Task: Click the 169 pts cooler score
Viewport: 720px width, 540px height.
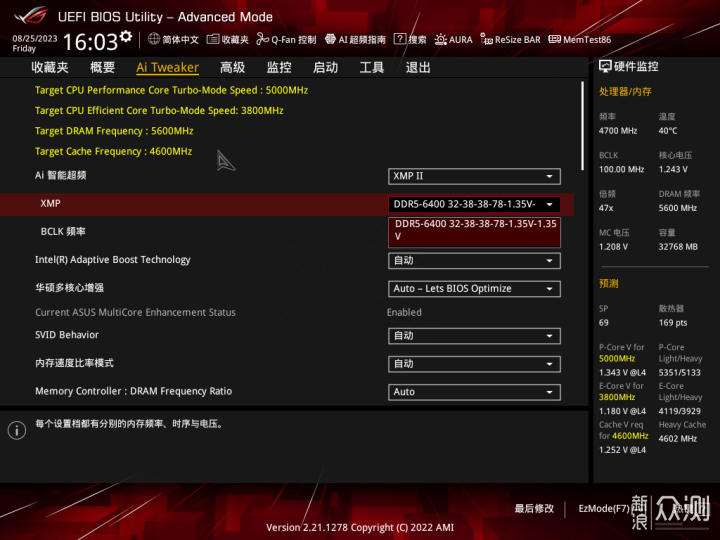Action: pos(673,323)
